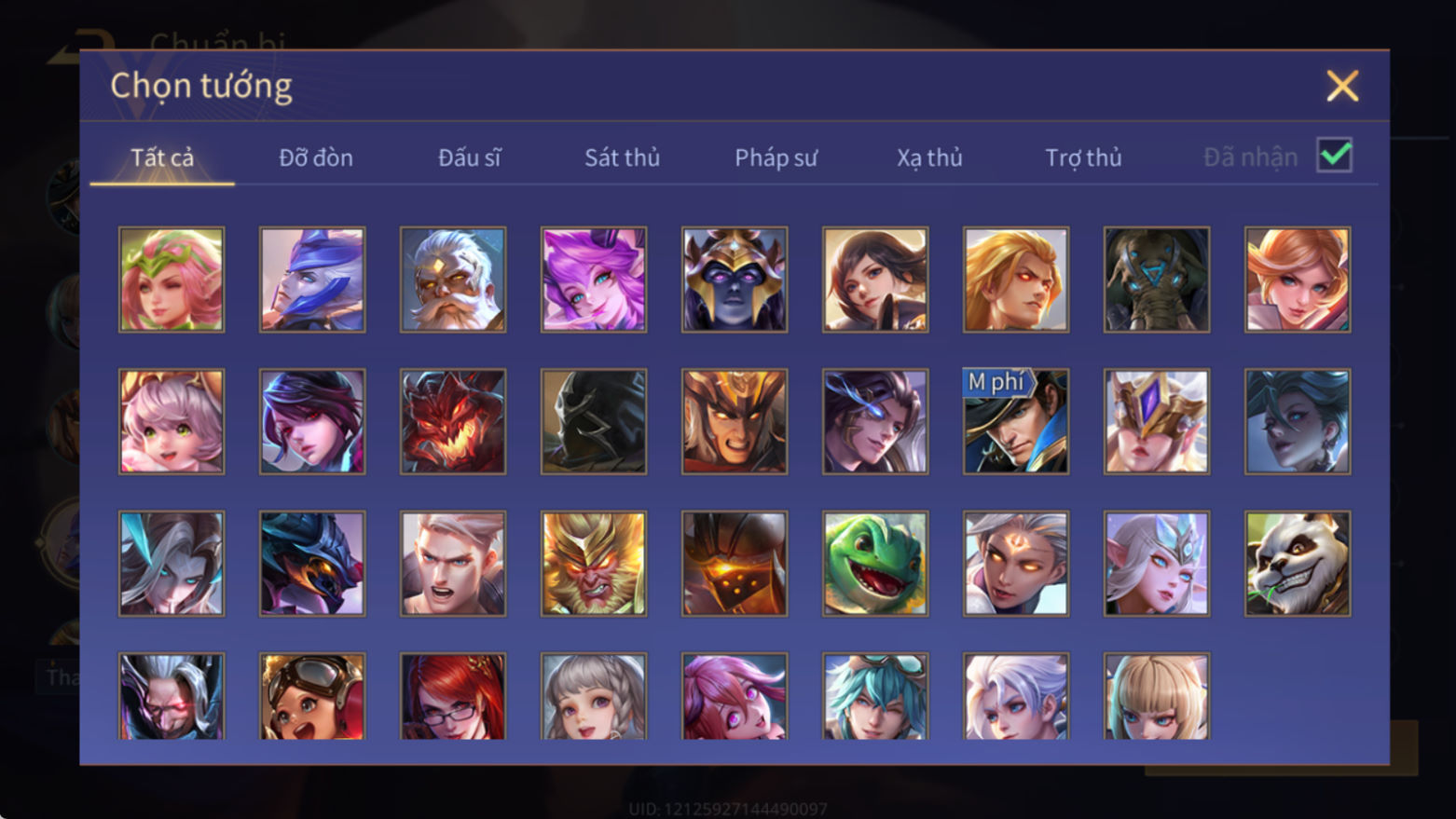Select the green chameleon hero portrait
1456x819 pixels.
point(875,563)
